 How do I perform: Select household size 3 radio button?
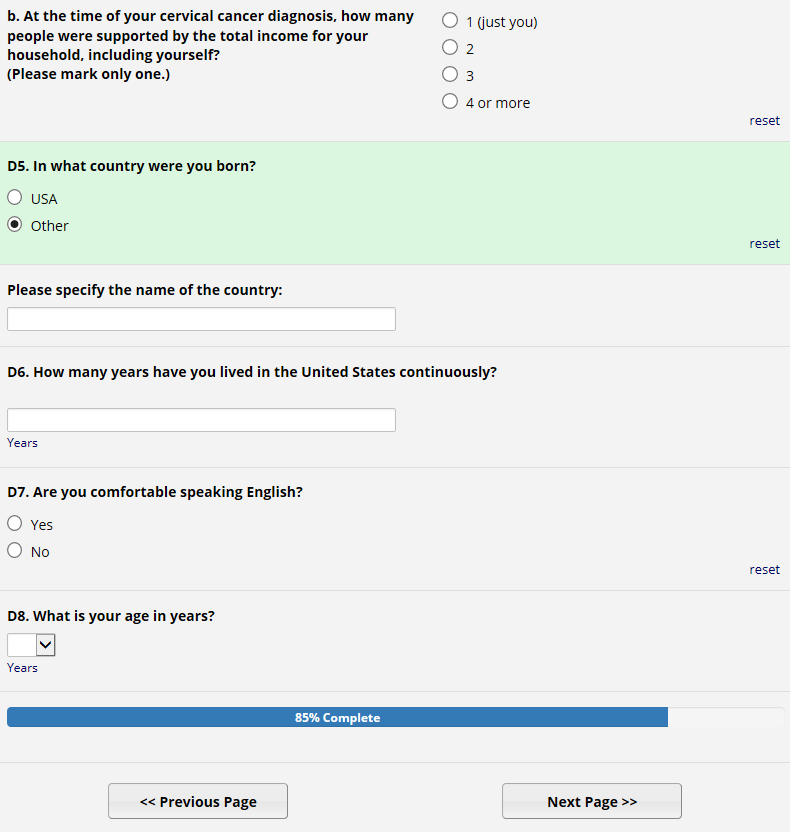450,75
